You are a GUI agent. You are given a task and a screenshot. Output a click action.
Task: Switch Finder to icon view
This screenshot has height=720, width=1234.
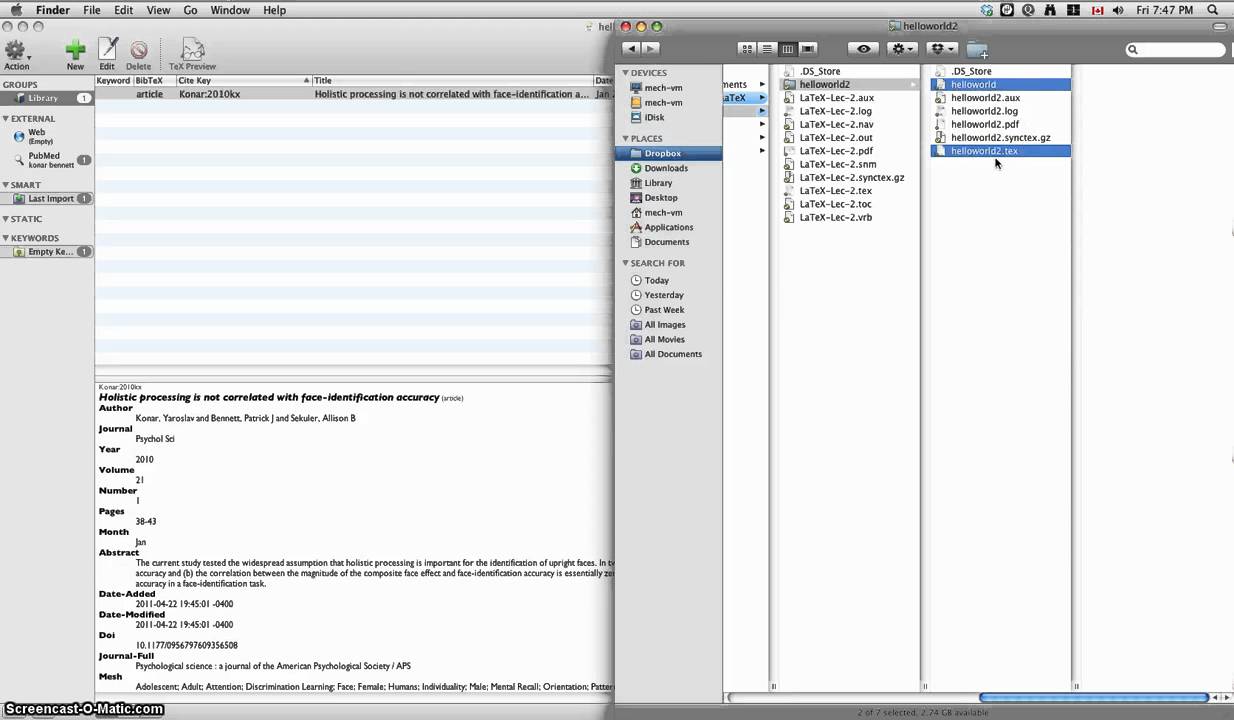(747, 49)
